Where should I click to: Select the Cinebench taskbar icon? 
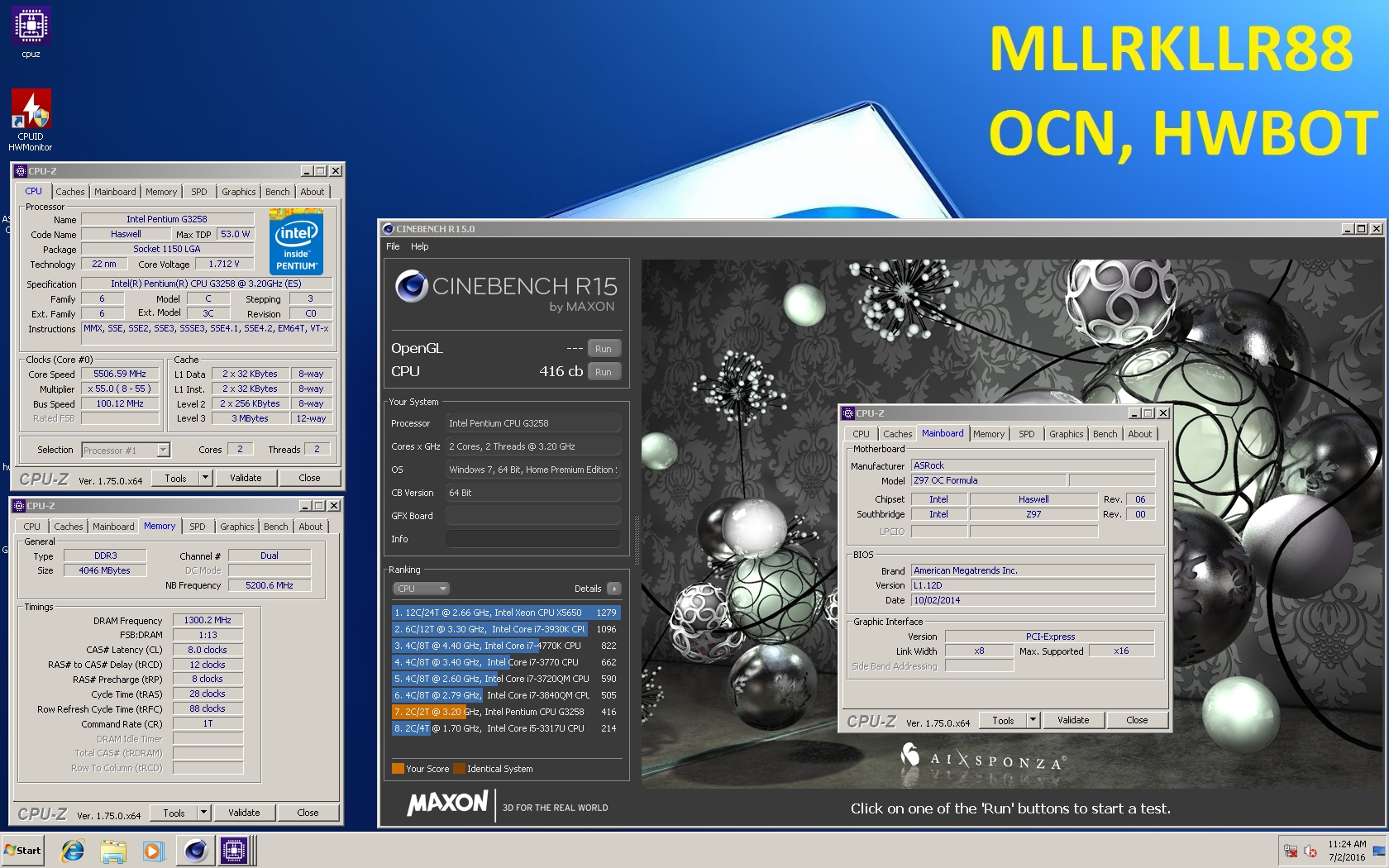pos(196,850)
